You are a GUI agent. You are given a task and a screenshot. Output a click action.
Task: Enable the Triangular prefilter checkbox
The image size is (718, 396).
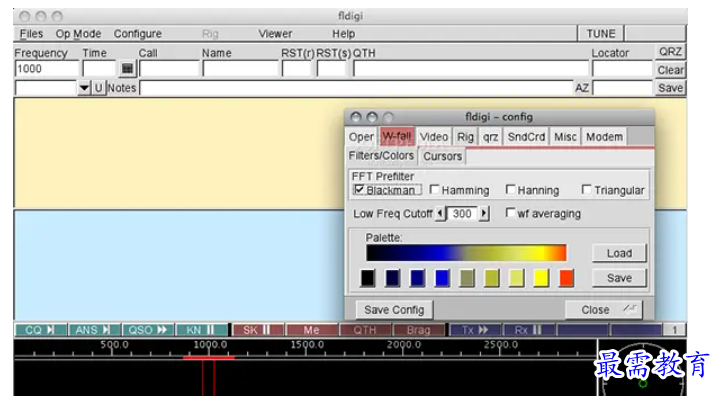point(586,190)
